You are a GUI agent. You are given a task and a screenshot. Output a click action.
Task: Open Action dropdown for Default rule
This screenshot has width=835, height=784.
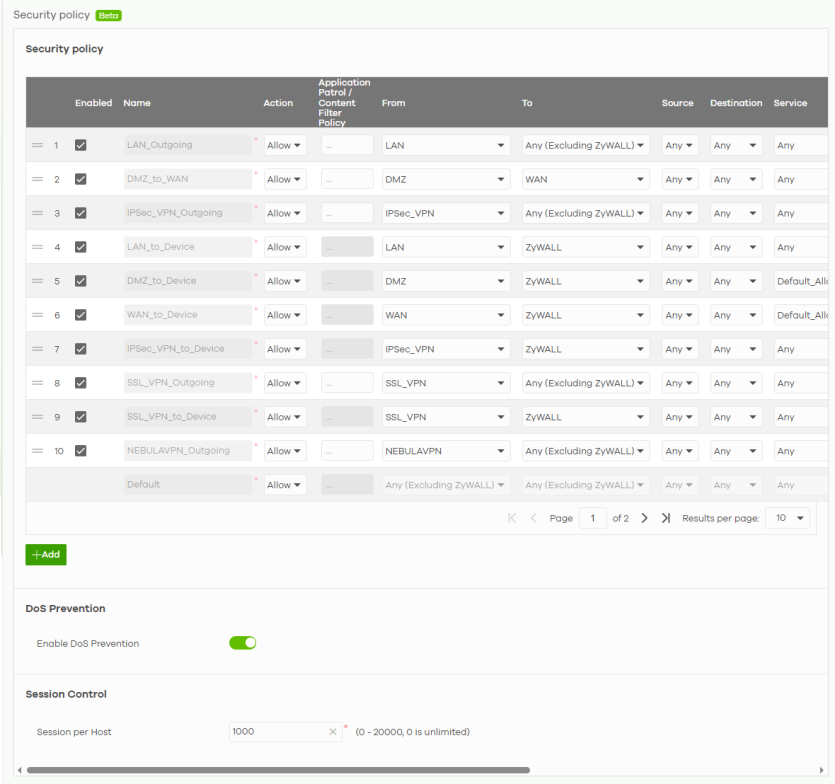(285, 486)
